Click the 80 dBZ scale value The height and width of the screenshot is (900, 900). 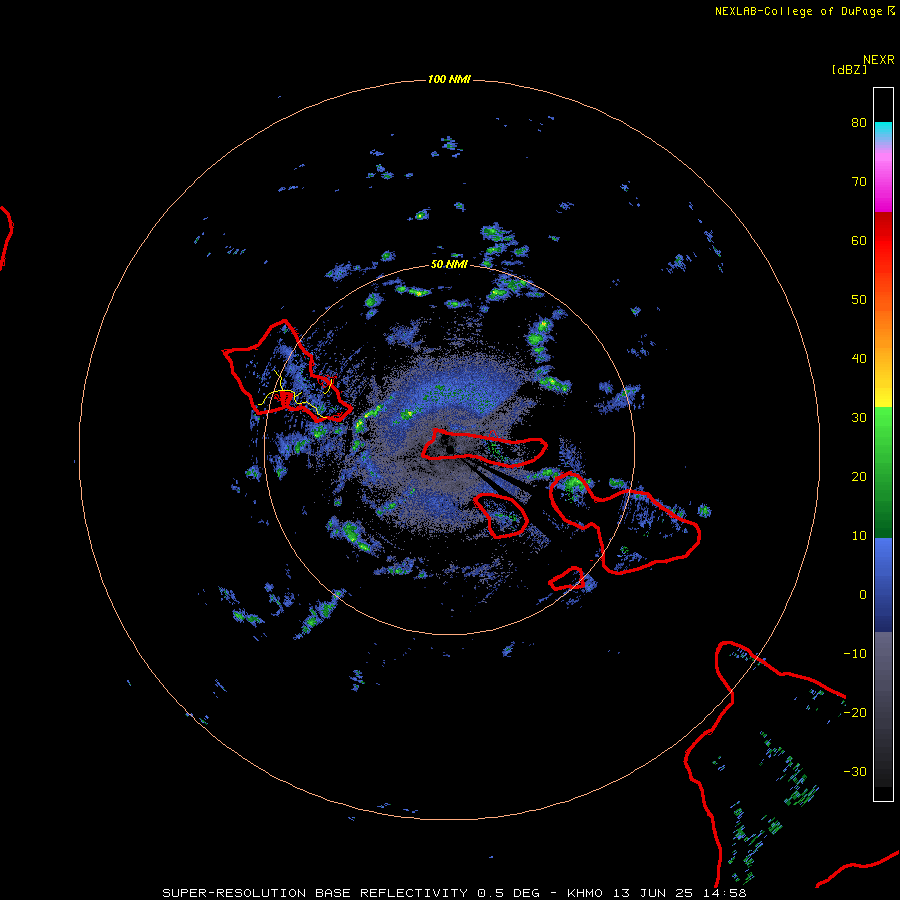point(859,123)
